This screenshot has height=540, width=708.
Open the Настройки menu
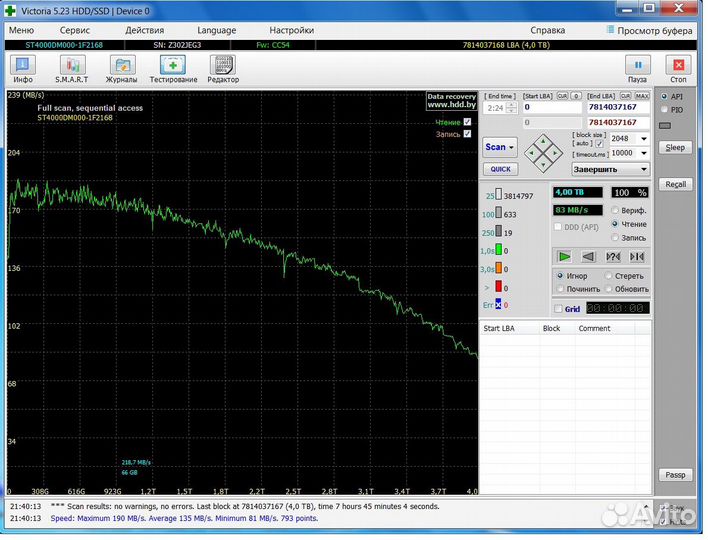click(292, 30)
